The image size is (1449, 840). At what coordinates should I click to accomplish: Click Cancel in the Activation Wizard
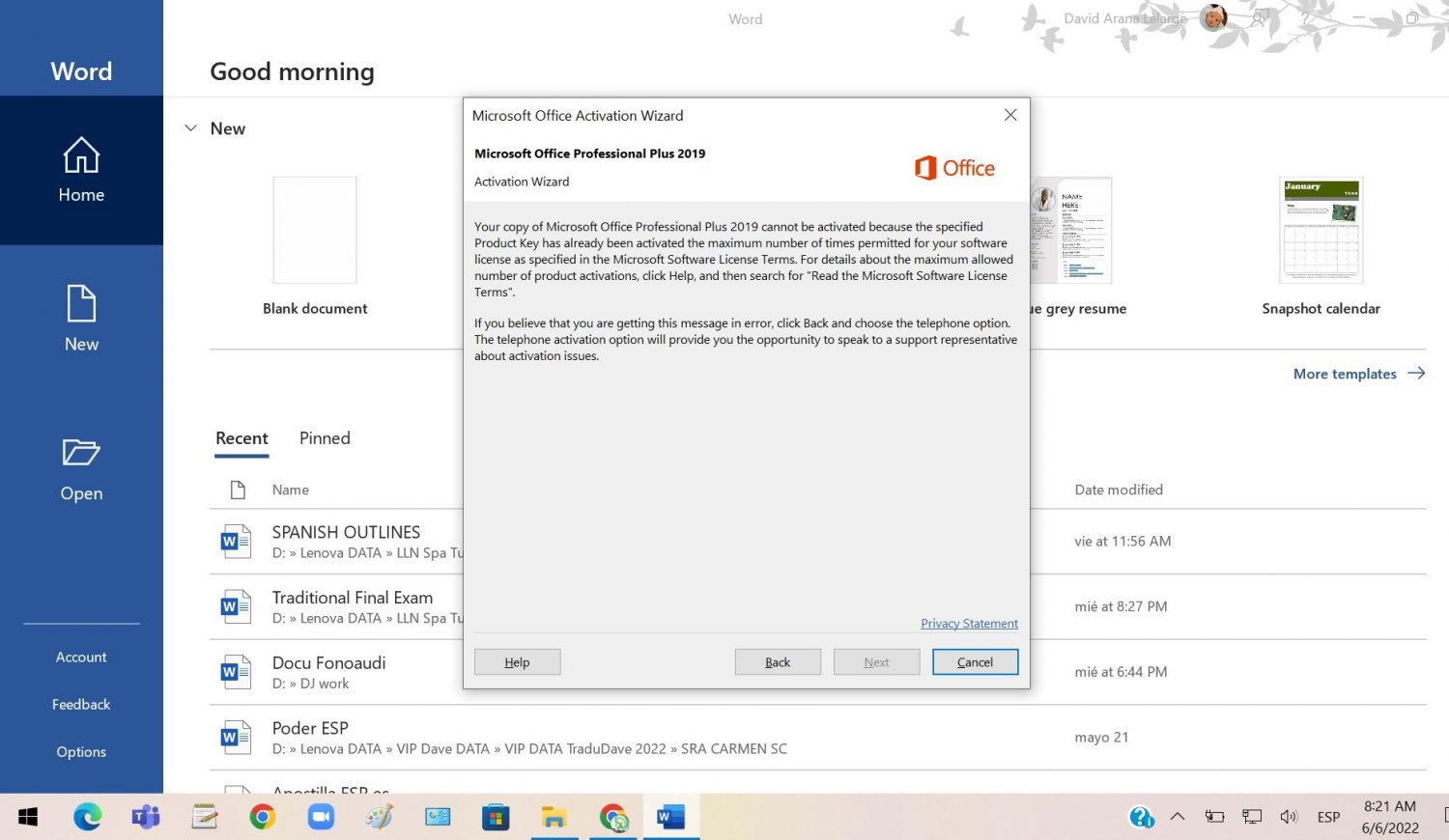(x=975, y=662)
